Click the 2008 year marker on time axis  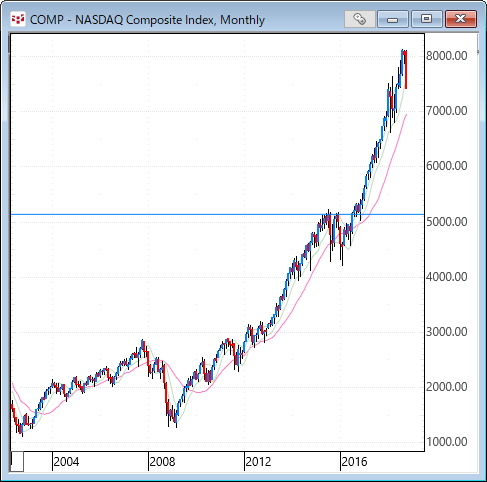pyautogui.click(x=162, y=462)
